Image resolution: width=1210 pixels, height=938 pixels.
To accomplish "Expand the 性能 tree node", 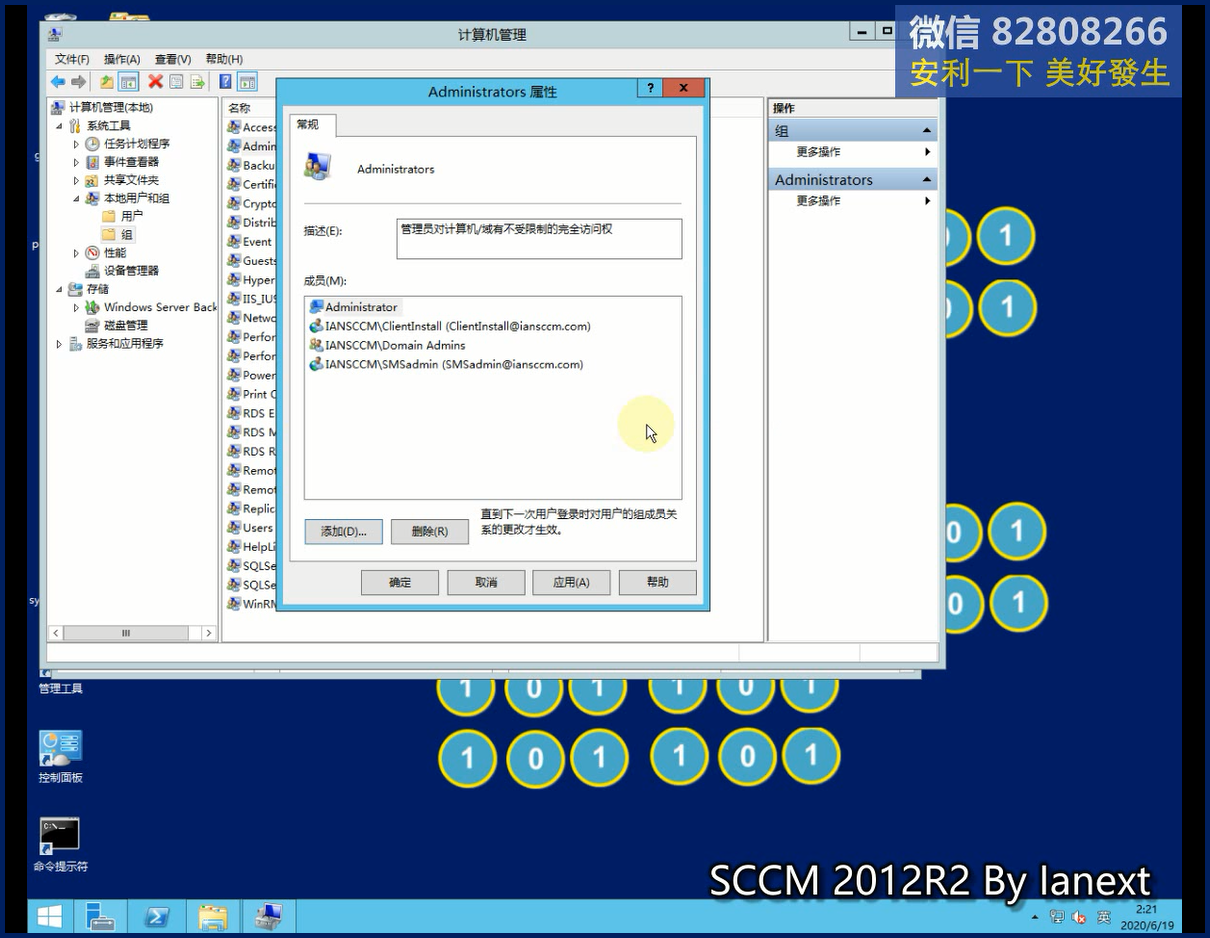I will click(76, 253).
